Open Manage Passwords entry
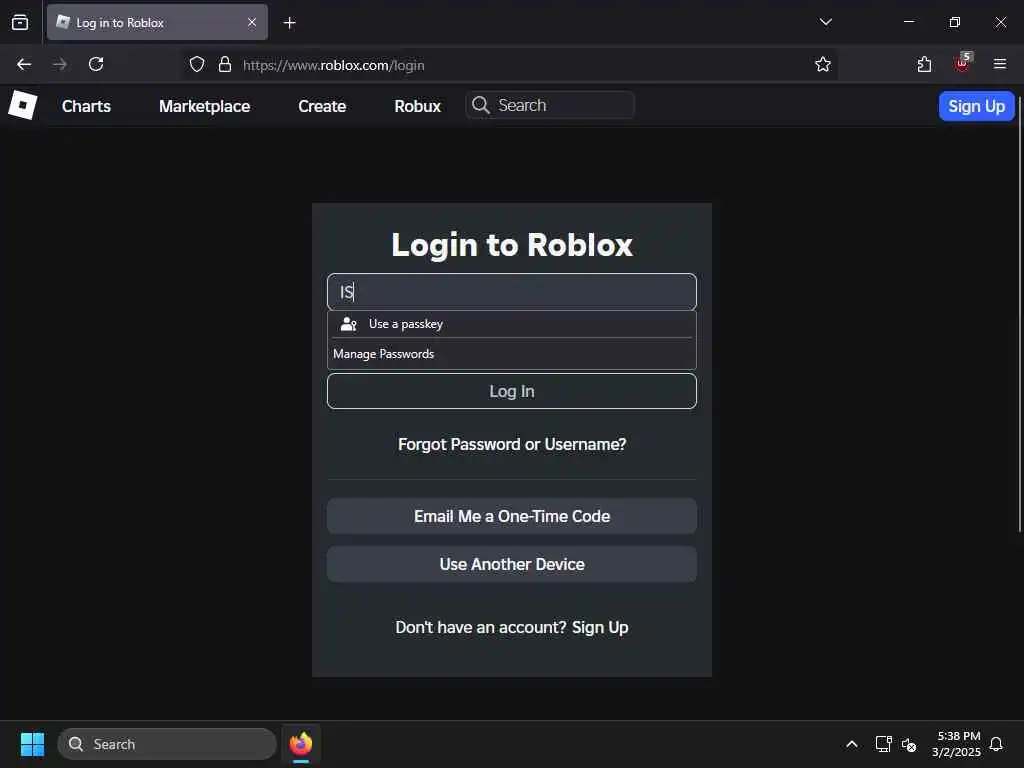 click(x=511, y=354)
